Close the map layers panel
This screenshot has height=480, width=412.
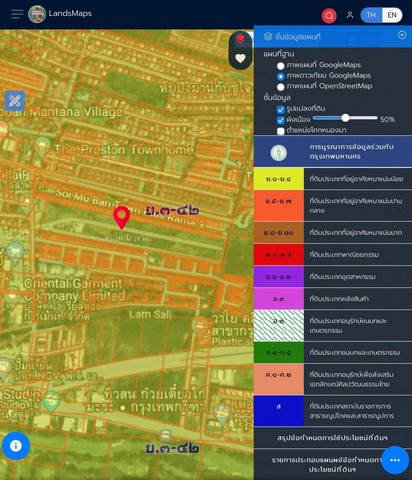click(402, 35)
